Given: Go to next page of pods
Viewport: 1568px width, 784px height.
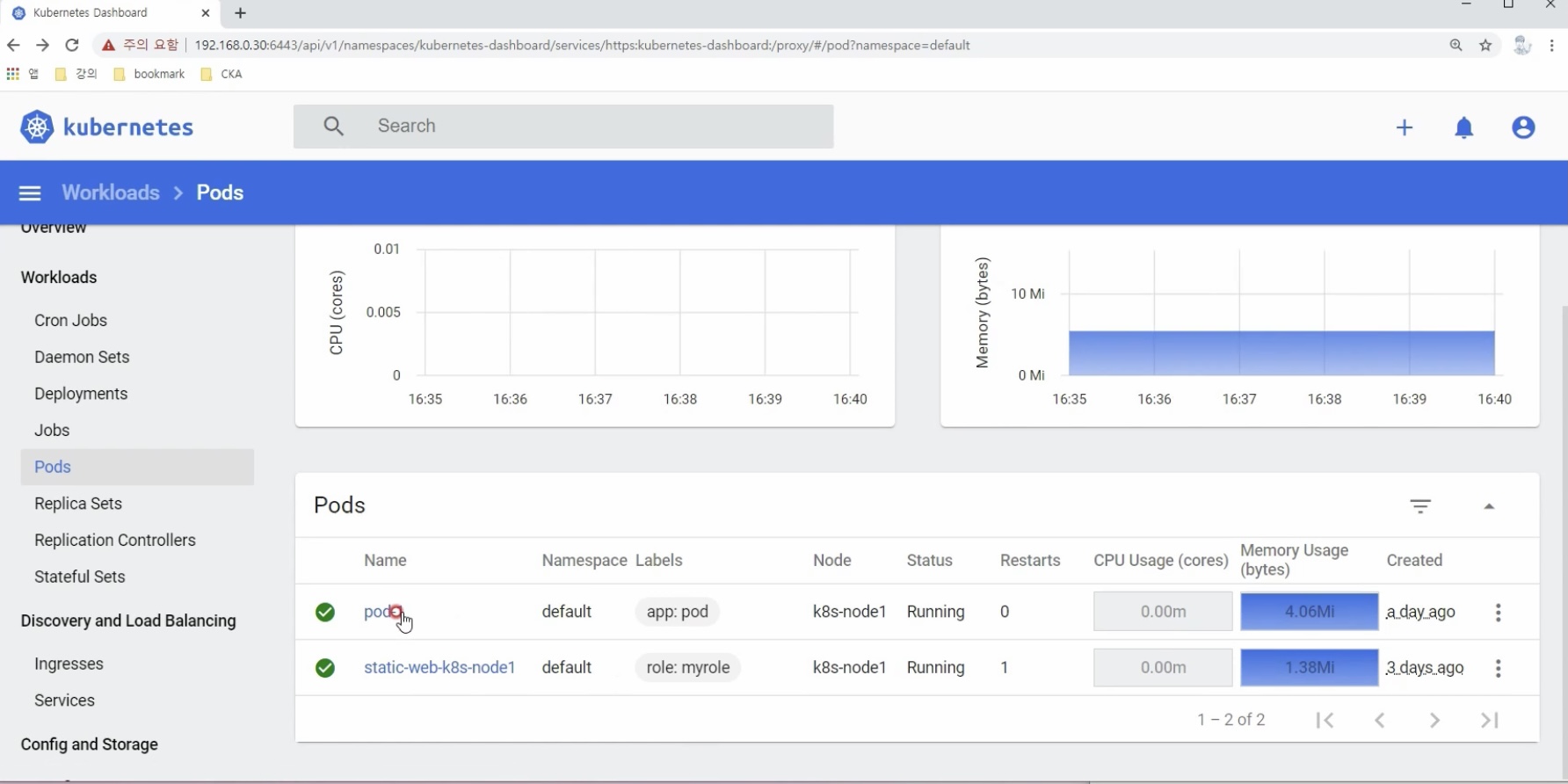Looking at the screenshot, I should 1434,721.
